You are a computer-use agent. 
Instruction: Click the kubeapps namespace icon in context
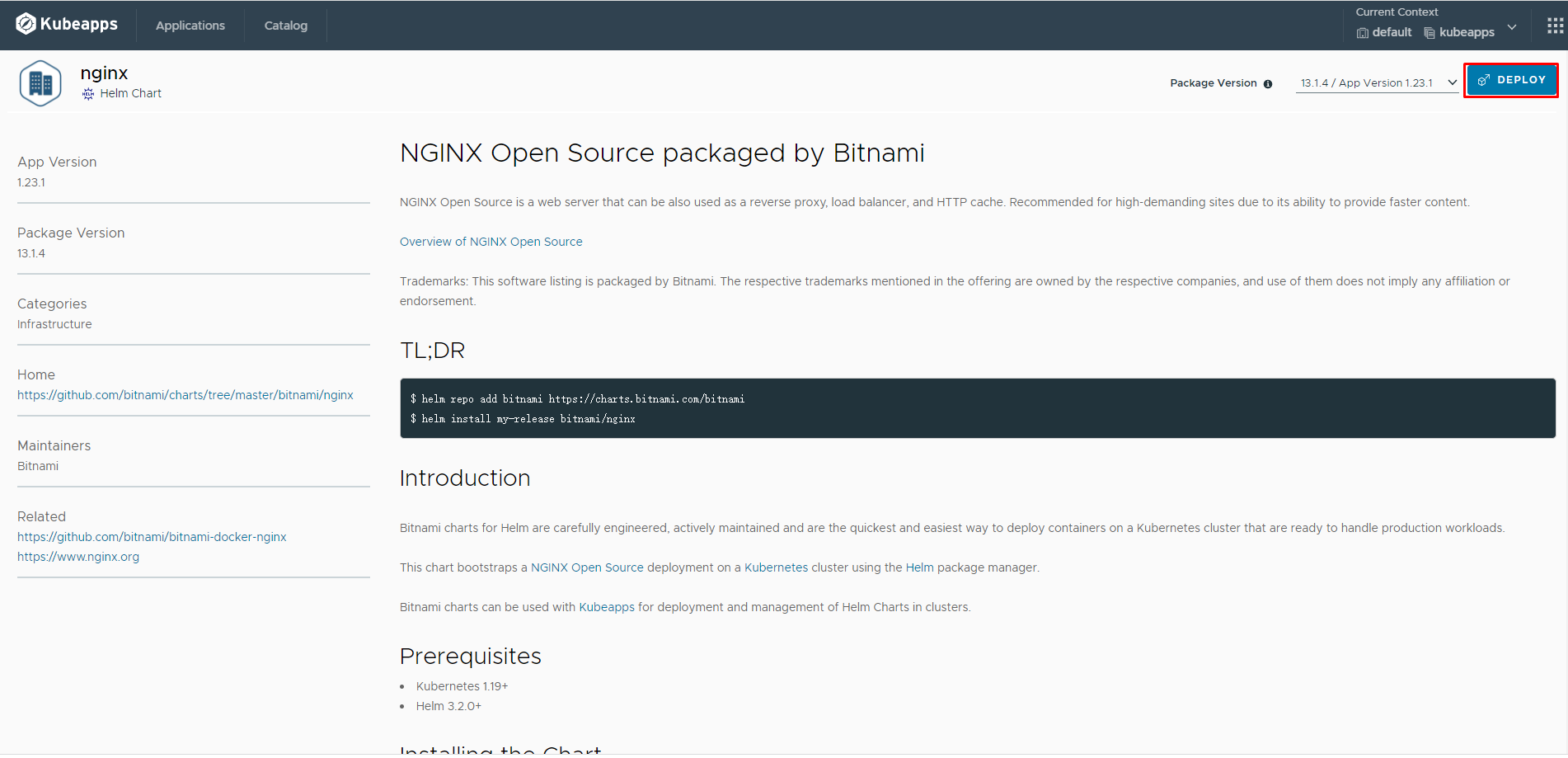[1430, 33]
